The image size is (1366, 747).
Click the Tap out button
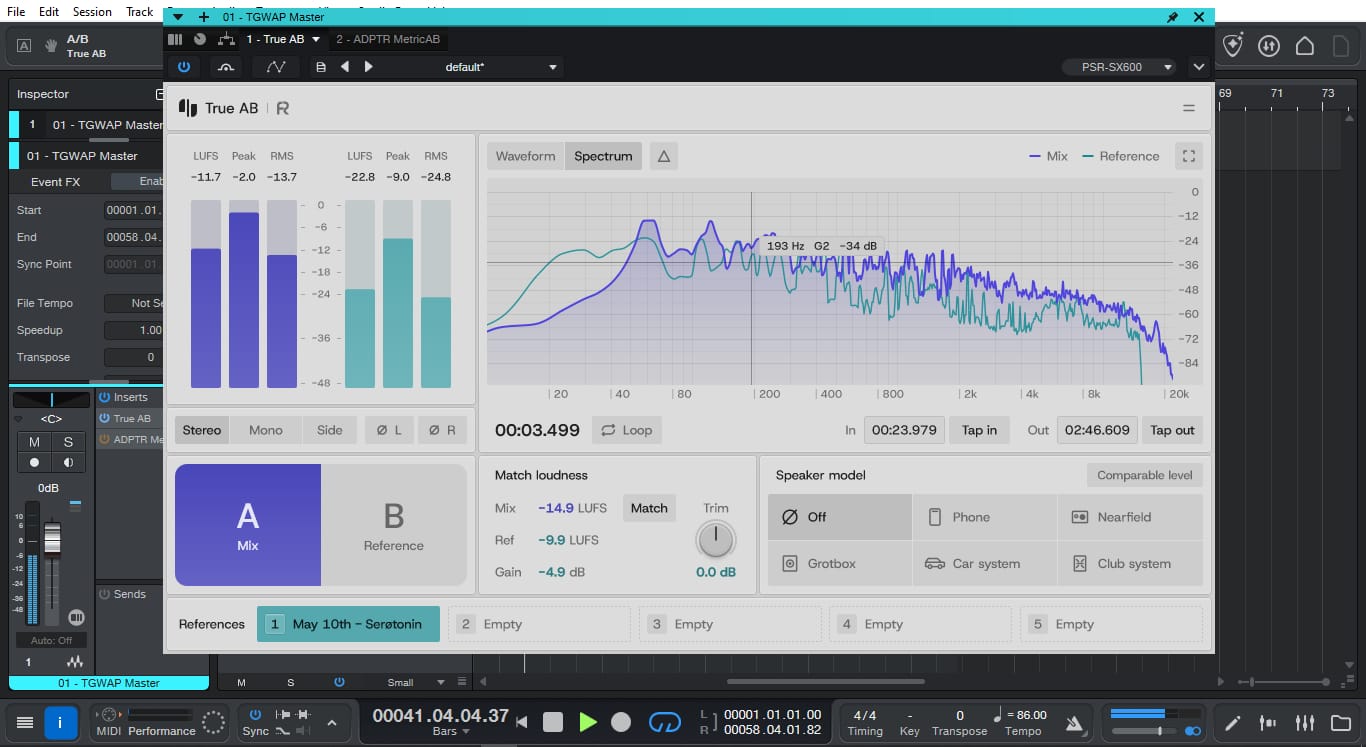click(1172, 430)
